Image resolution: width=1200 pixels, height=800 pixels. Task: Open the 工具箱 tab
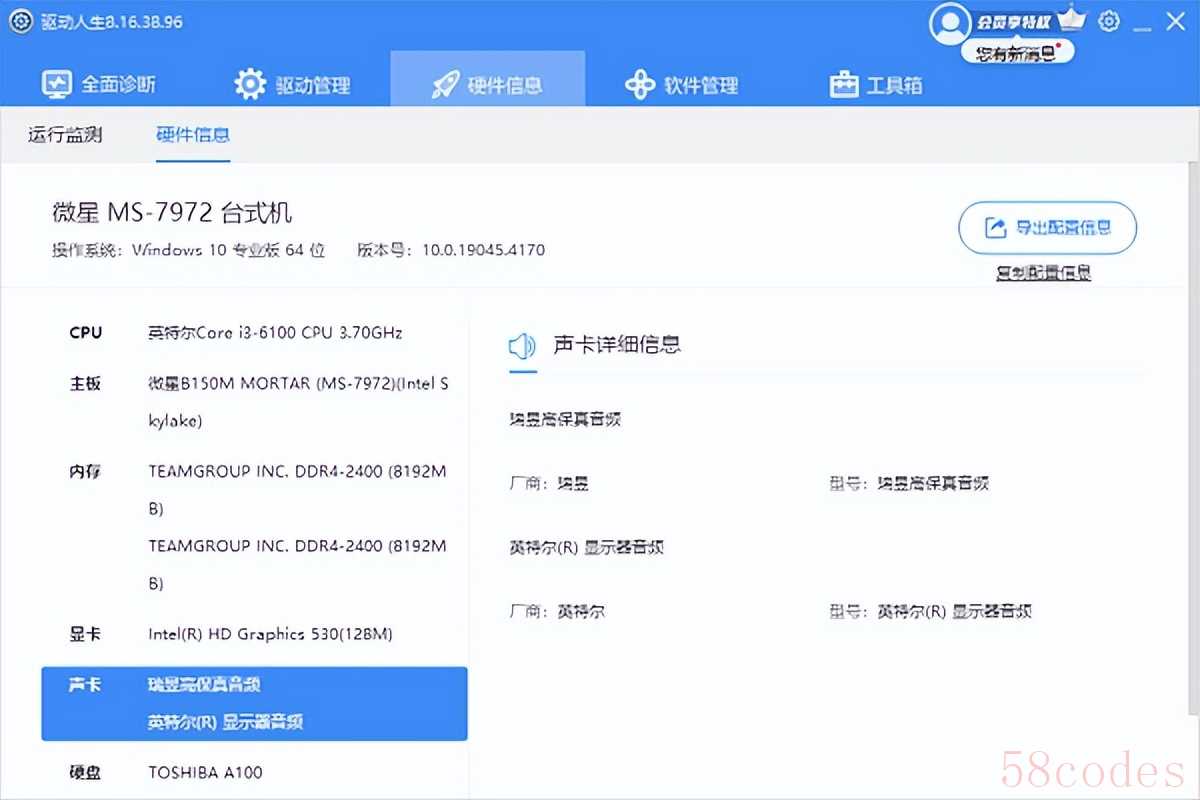coord(876,85)
